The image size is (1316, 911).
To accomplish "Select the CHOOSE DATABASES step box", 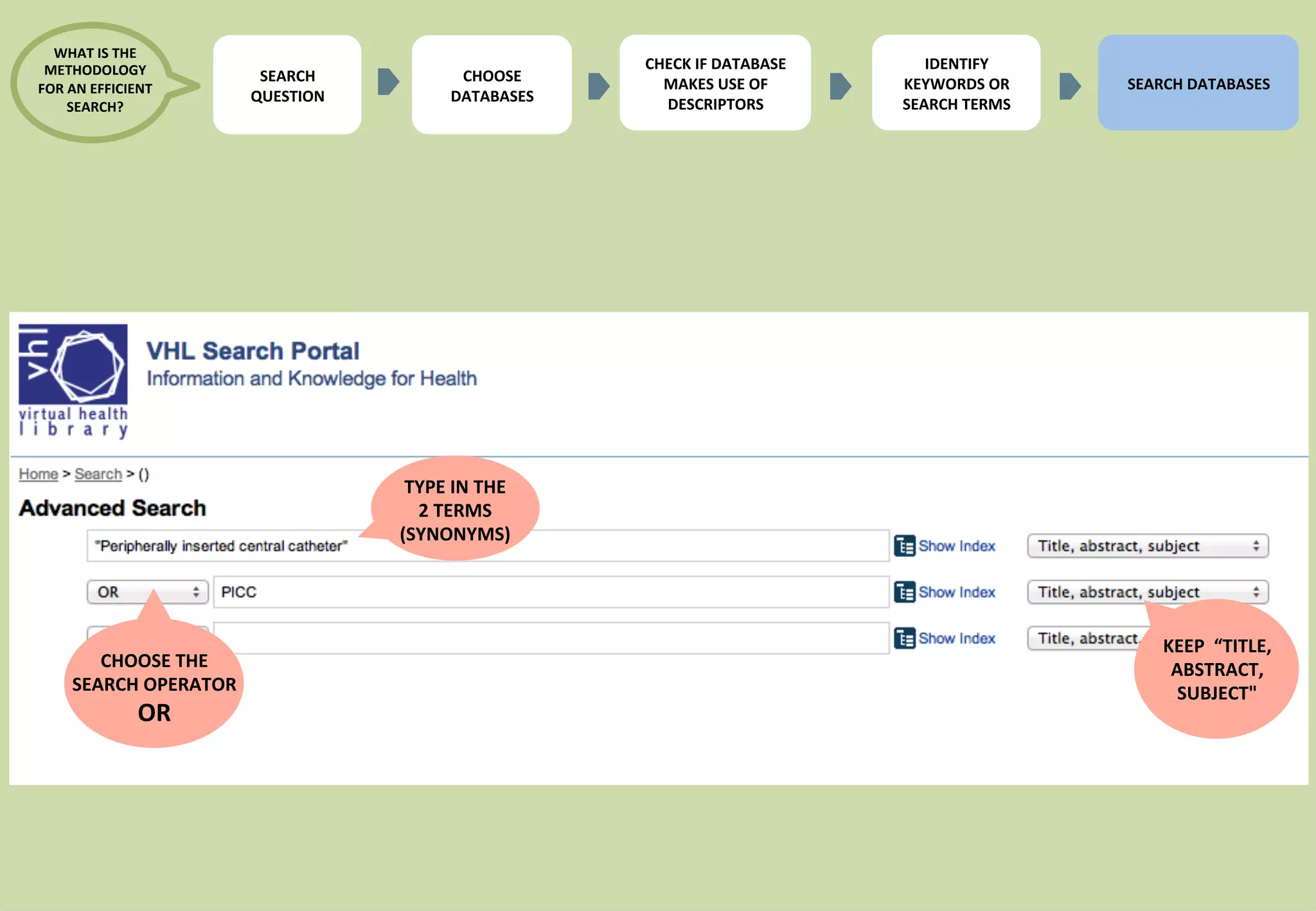I will (x=492, y=85).
